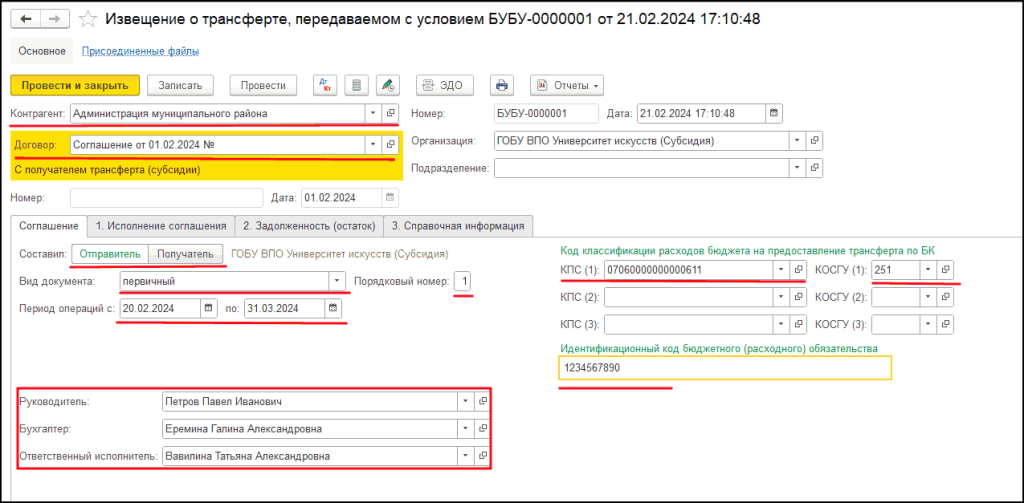Open the Отчеты dropdown menu
This screenshot has height=503, width=1024.
coord(566,85)
